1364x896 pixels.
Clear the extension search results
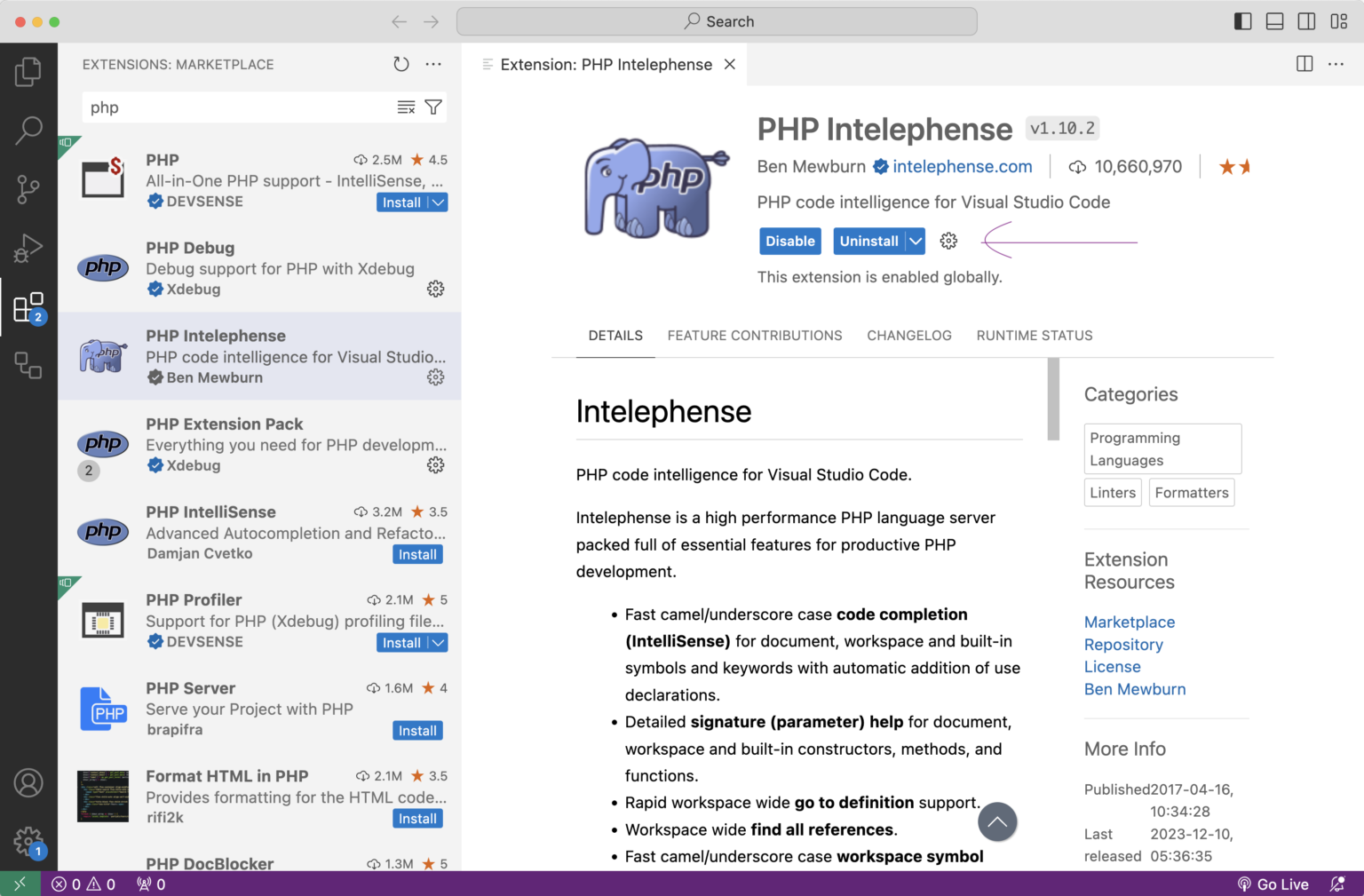(406, 107)
